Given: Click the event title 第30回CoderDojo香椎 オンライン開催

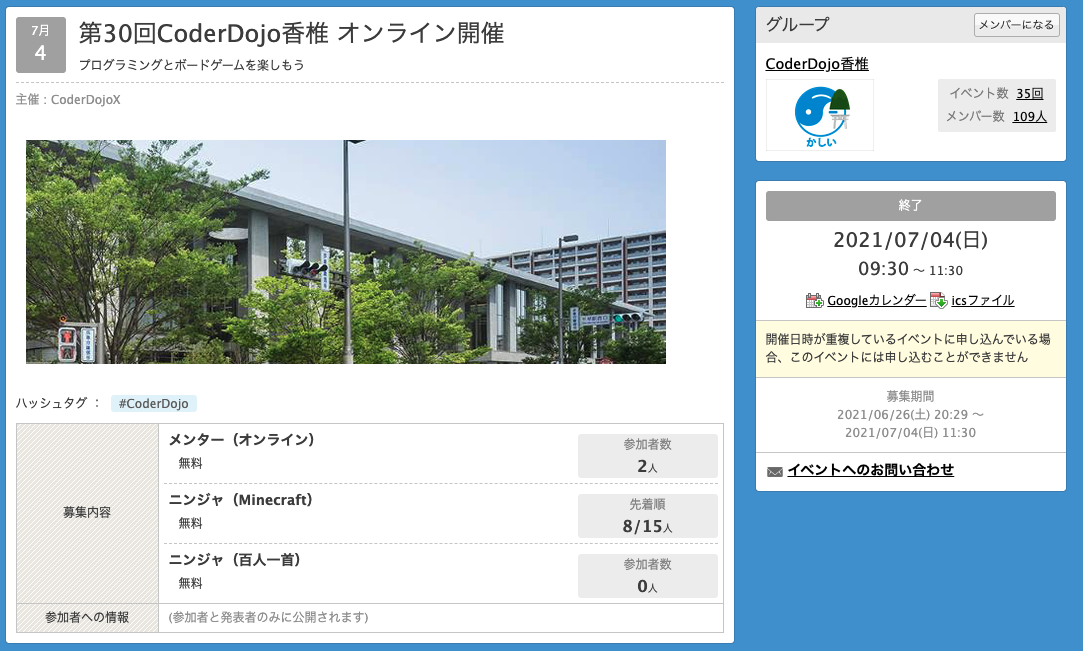Looking at the screenshot, I should click(291, 33).
